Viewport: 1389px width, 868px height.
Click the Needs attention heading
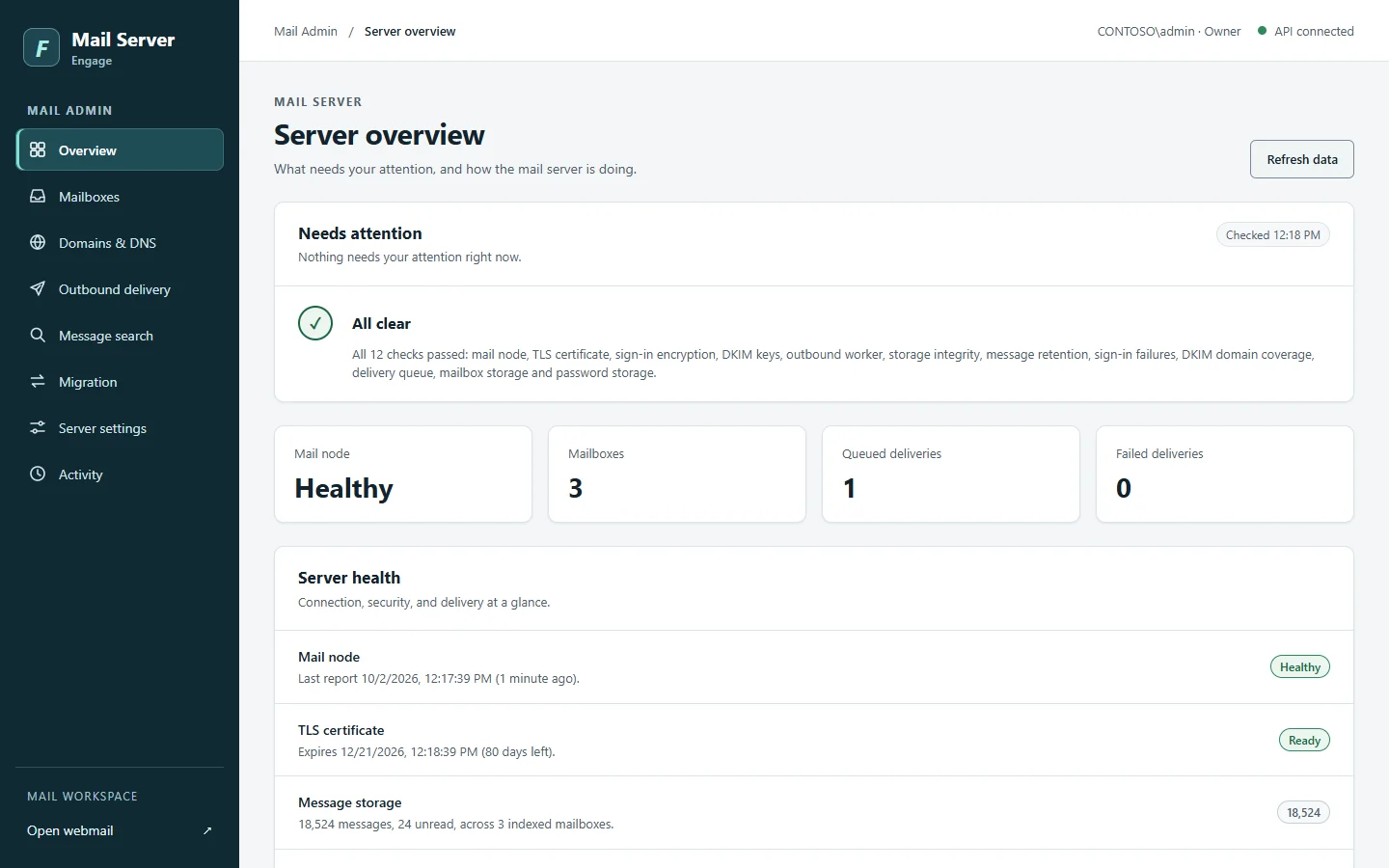360,233
